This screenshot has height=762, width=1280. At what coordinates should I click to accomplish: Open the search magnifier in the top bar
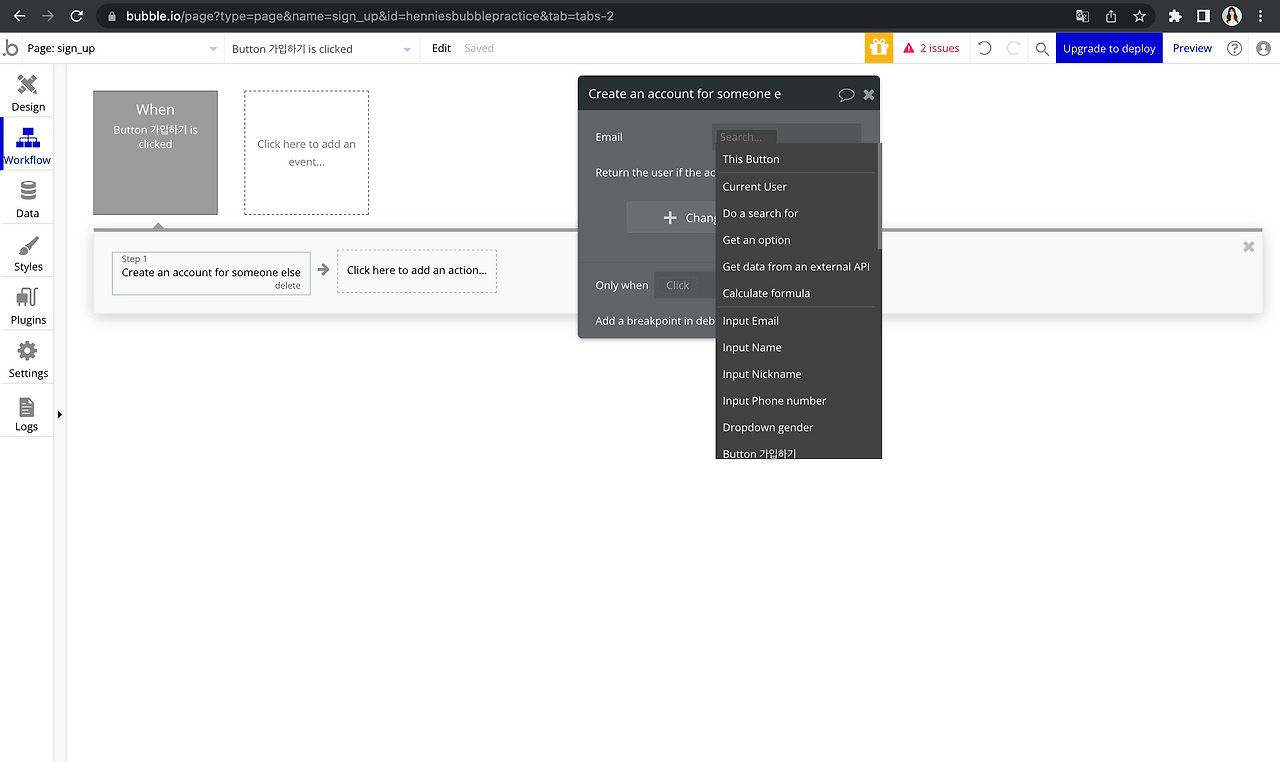tap(1042, 49)
